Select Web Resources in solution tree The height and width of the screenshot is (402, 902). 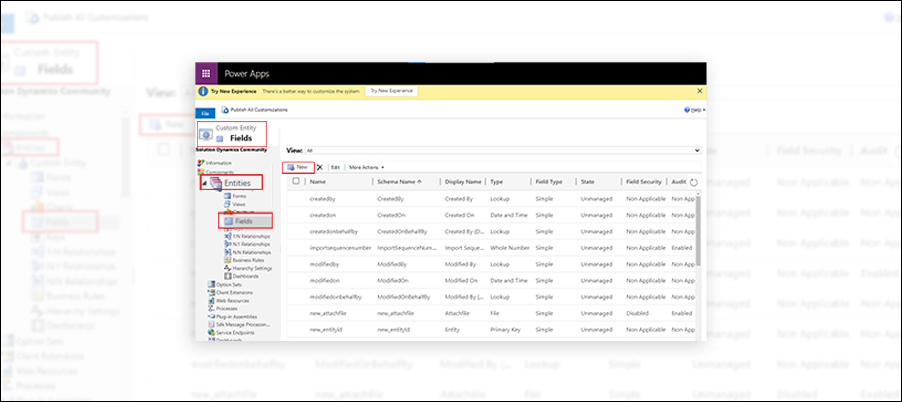(228, 300)
